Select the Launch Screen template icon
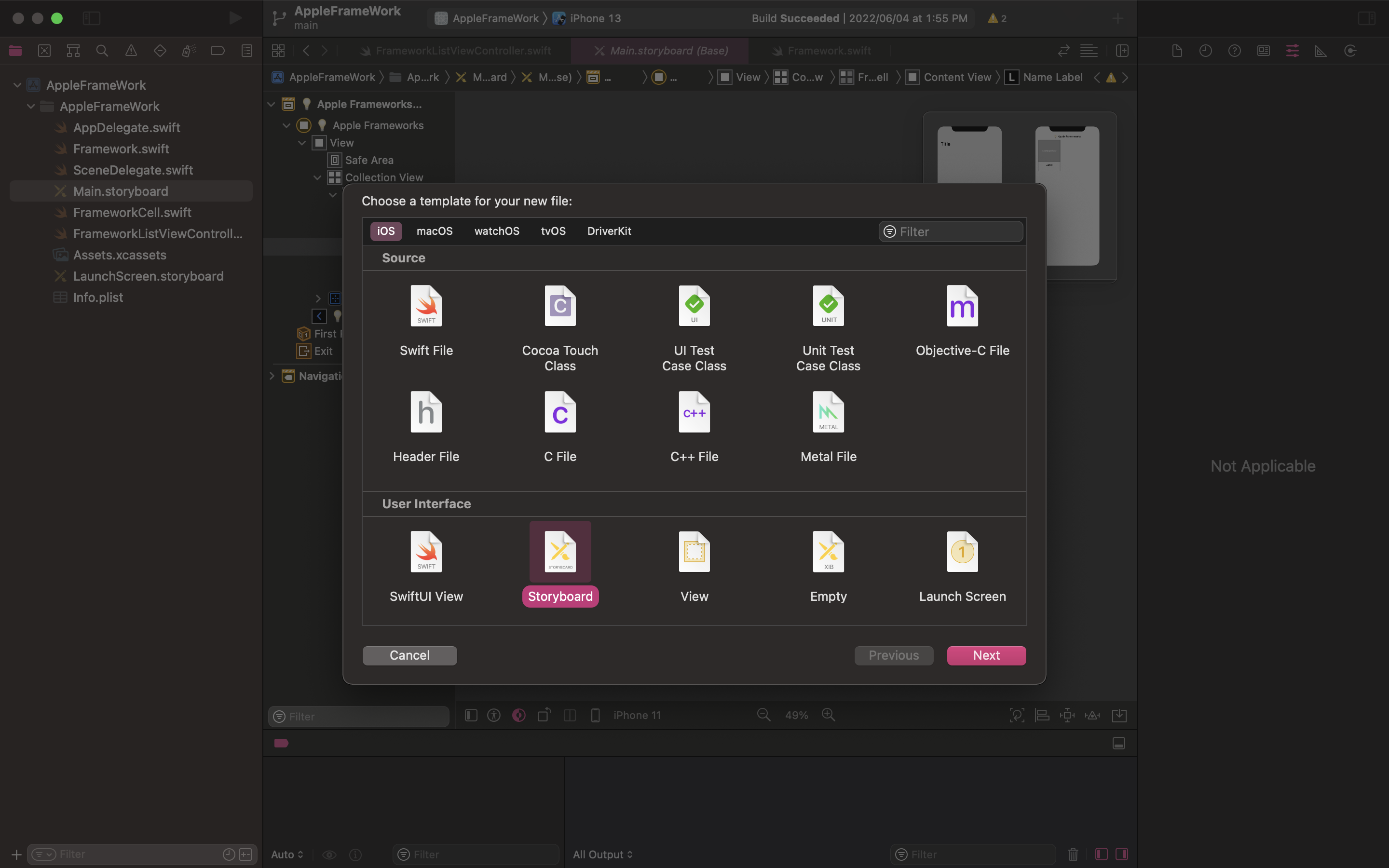 click(962, 552)
